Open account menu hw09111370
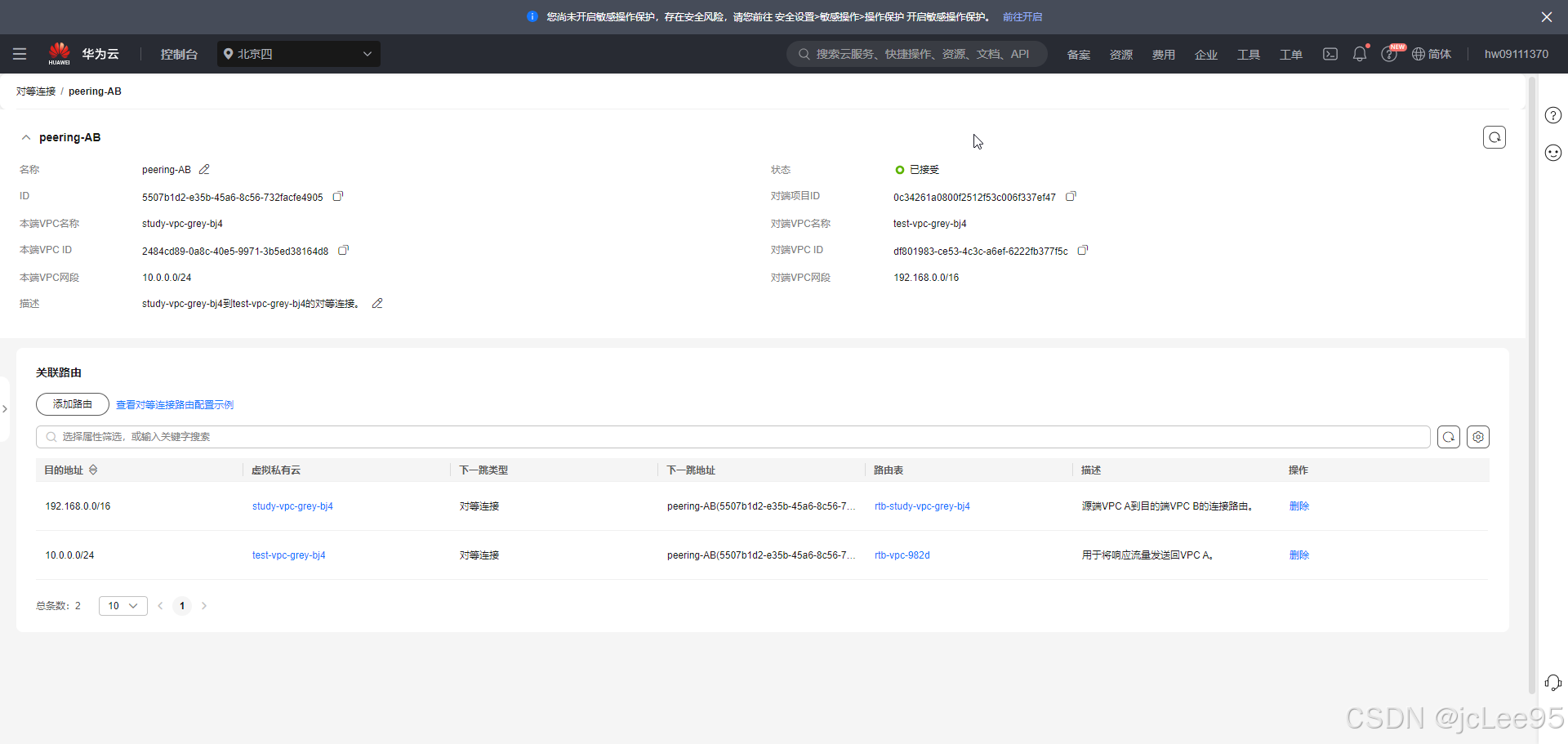This screenshot has width=1568, height=744. point(1517,54)
